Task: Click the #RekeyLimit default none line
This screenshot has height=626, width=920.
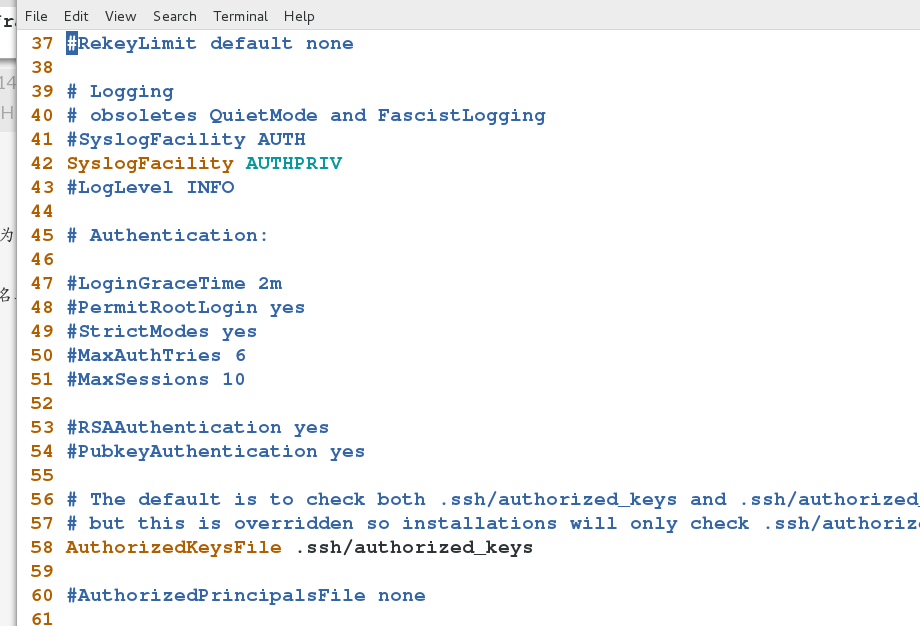Action: point(209,43)
